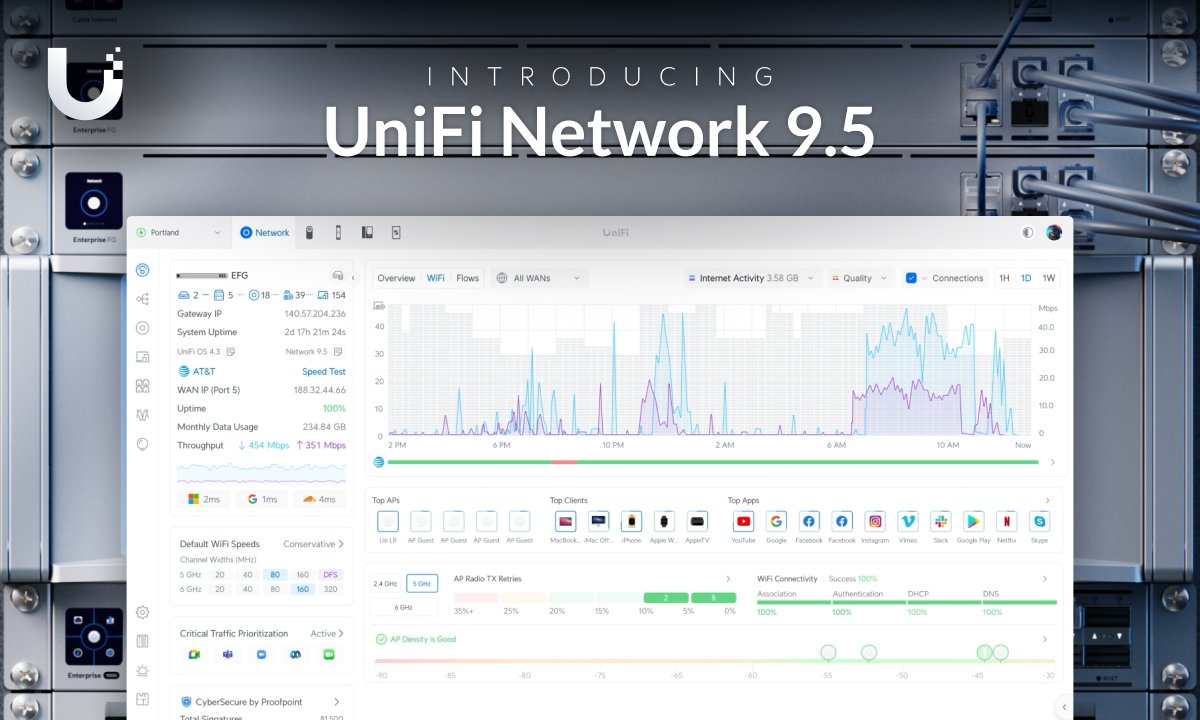Select the 2.4 GHz band button
Screen dimensions: 1200x720
pos(385,583)
